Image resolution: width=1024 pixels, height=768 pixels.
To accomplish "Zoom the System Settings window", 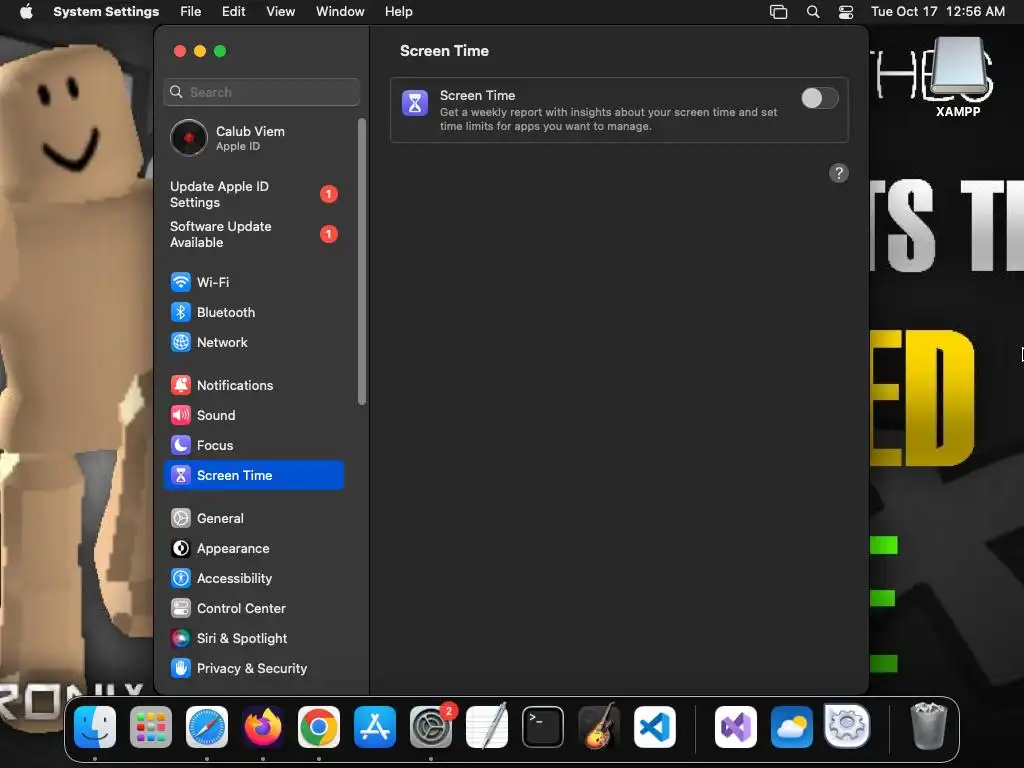I will point(220,51).
